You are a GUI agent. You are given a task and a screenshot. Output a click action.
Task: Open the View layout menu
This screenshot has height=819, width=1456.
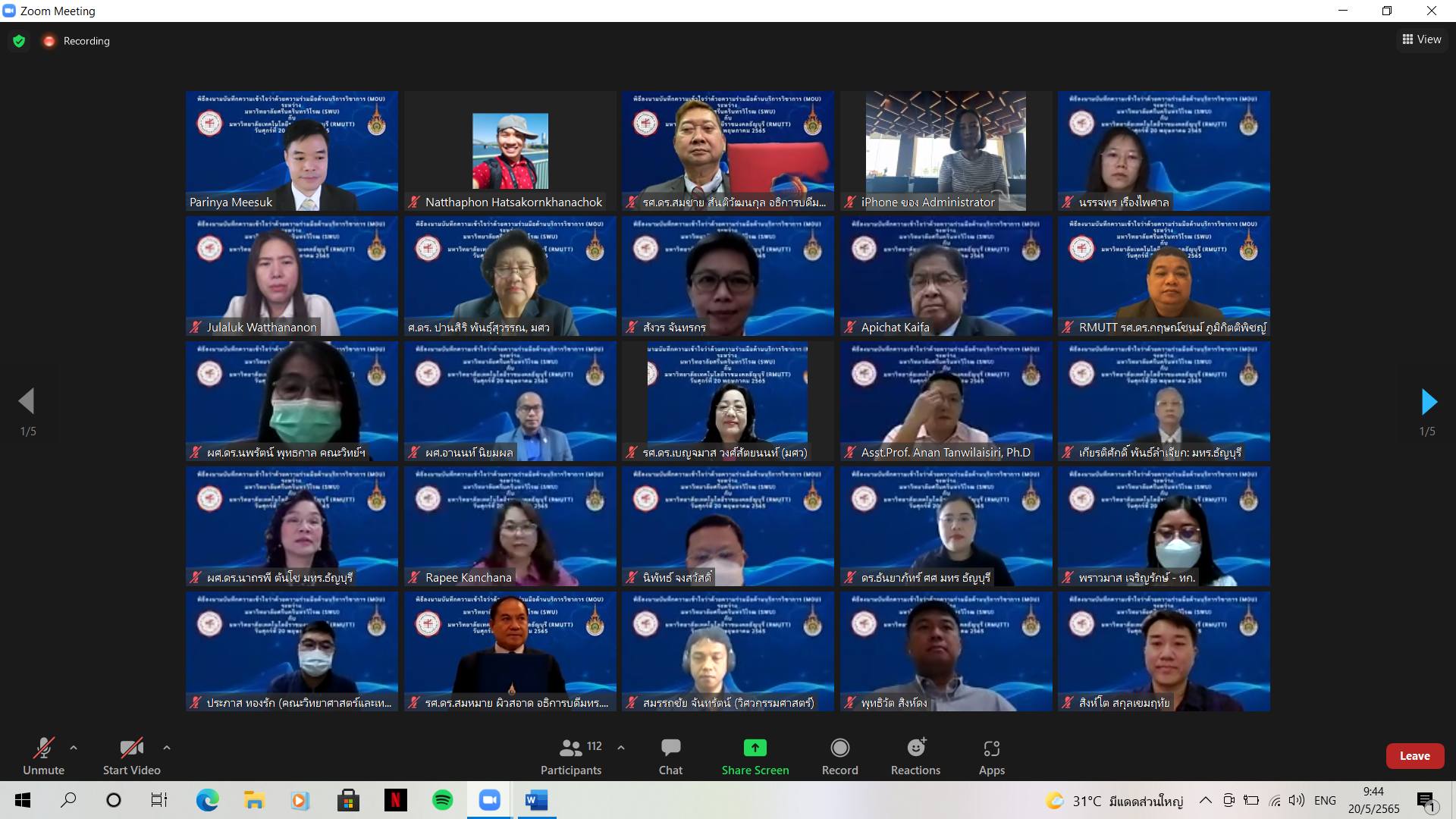(1422, 39)
